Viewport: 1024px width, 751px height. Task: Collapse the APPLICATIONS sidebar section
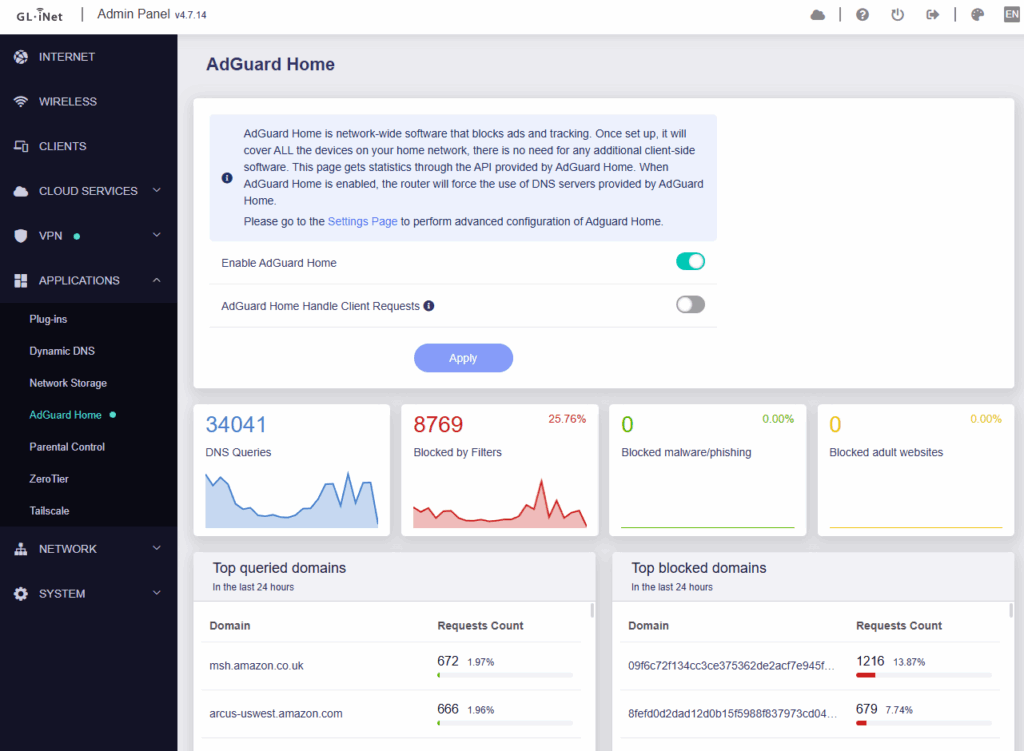pos(88,280)
